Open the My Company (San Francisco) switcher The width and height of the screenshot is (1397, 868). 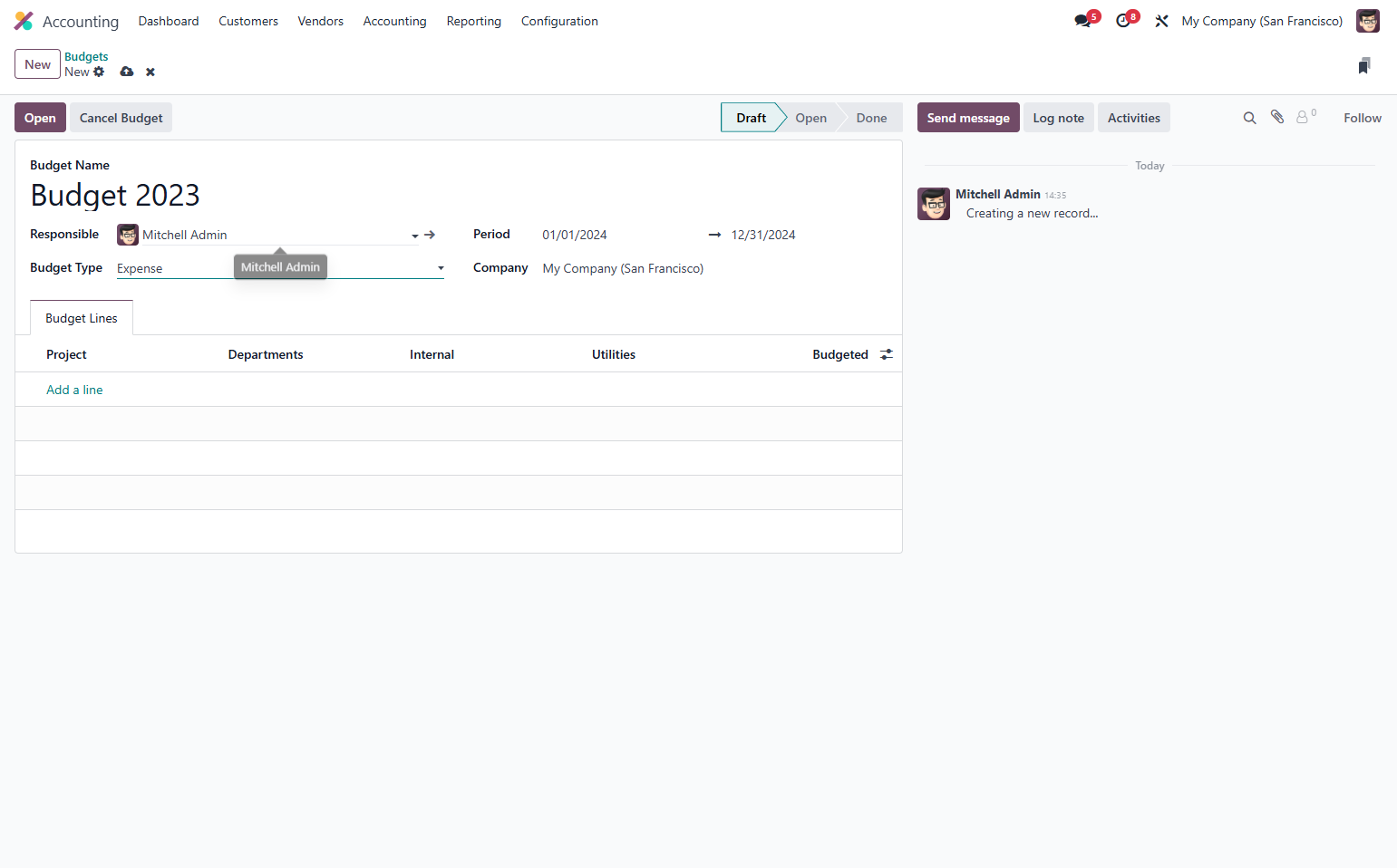point(1262,21)
